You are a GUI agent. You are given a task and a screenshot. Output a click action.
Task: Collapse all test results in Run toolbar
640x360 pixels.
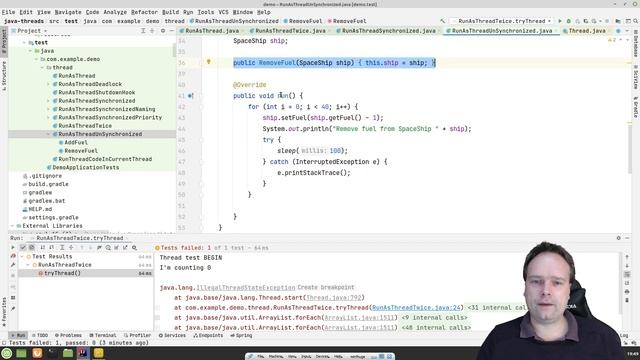click(71, 247)
